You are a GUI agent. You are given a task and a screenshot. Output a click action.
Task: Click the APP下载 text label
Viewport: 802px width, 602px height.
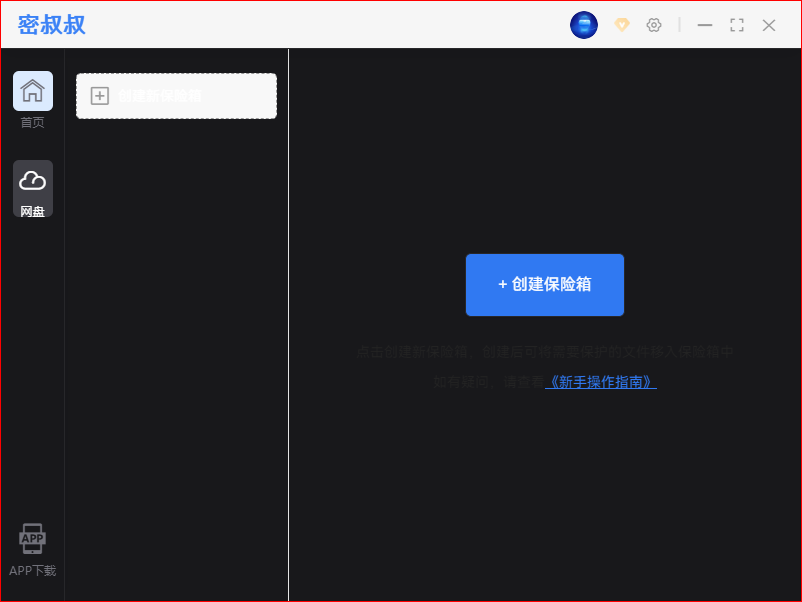(33, 571)
